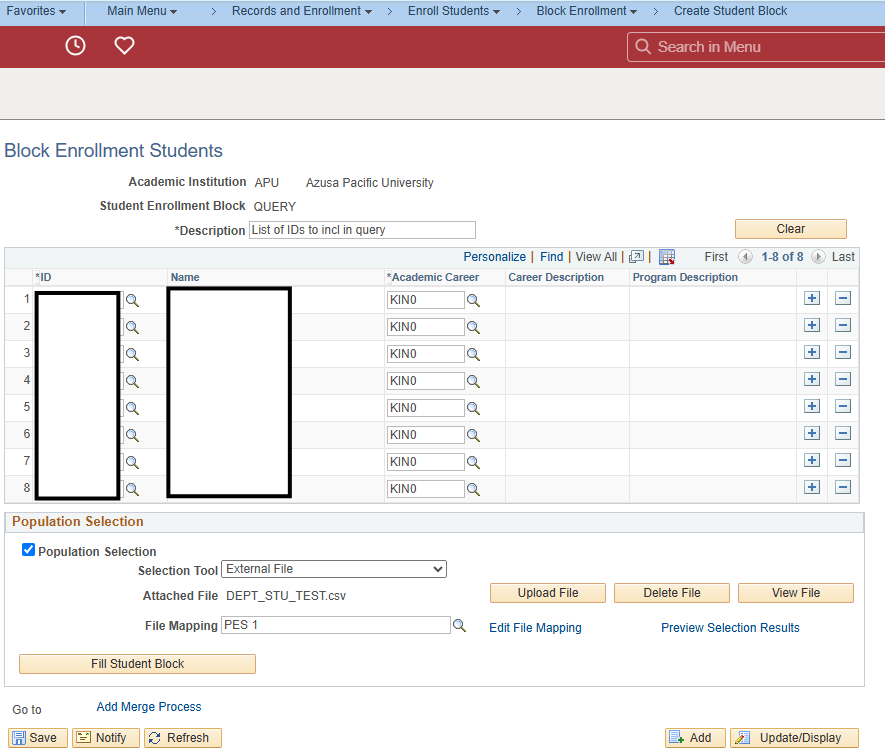
Task: Open the Main Menu breadcrumb
Action: point(140,11)
